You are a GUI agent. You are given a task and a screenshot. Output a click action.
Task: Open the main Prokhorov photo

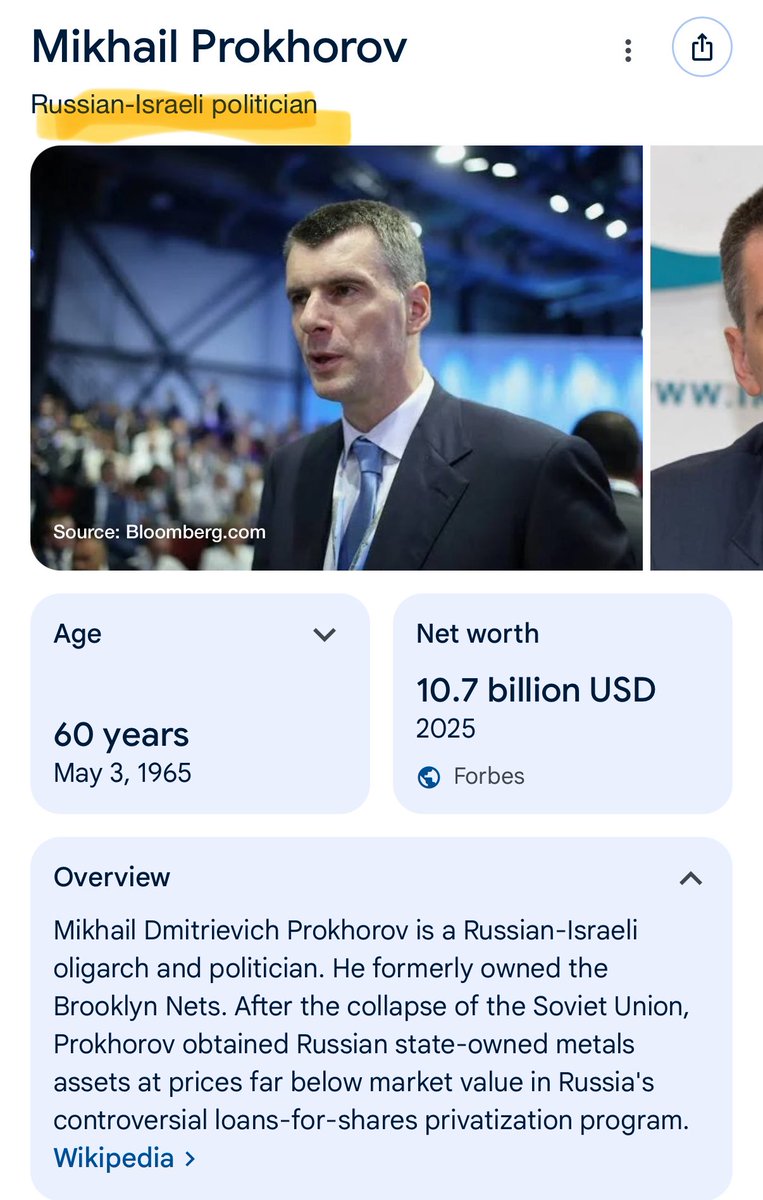tap(336, 358)
